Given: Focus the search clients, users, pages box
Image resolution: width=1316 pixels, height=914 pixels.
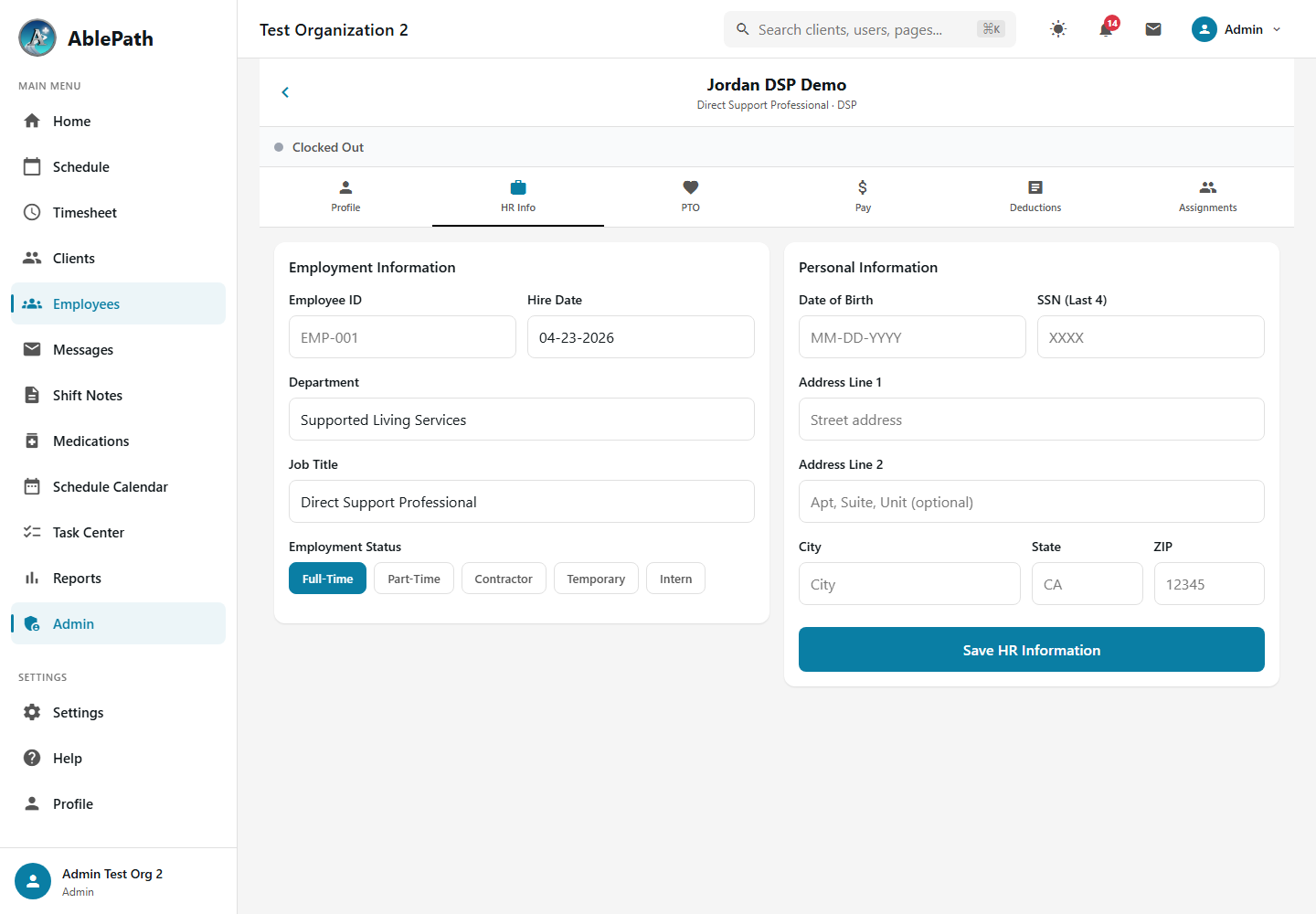Looking at the screenshot, I should [x=870, y=29].
